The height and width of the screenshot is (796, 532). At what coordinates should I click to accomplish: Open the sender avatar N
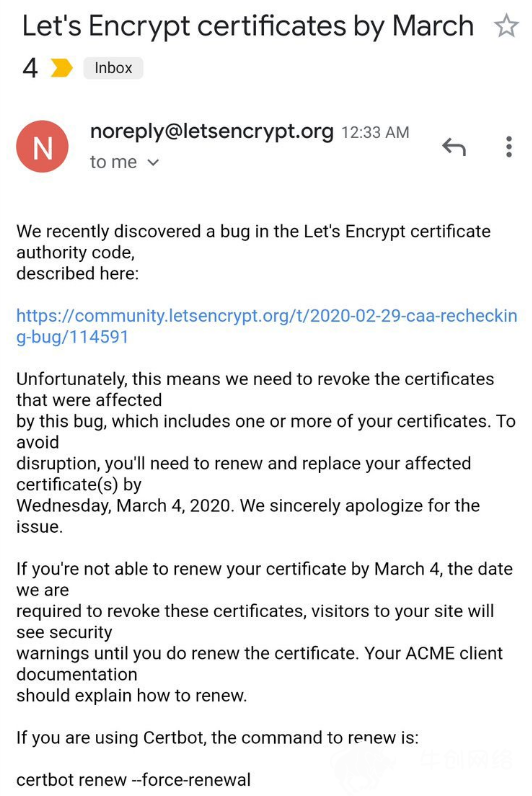coord(43,147)
